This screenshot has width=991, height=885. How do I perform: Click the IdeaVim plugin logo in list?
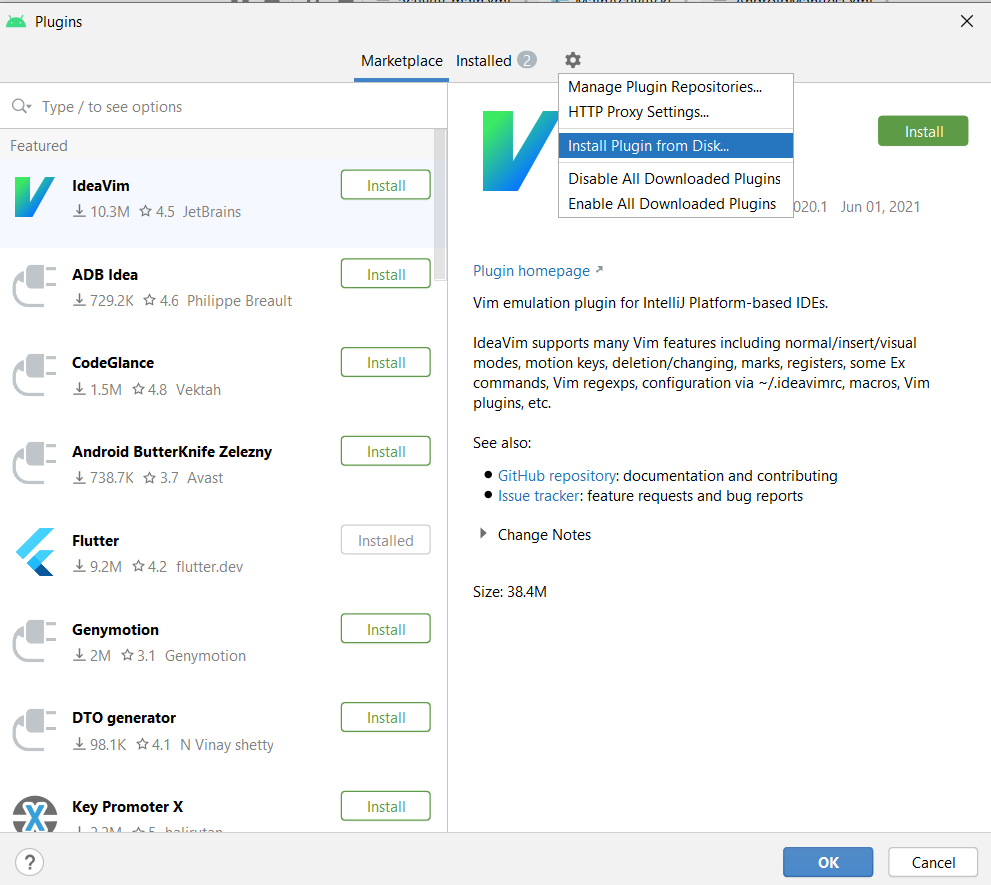pos(34,197)
